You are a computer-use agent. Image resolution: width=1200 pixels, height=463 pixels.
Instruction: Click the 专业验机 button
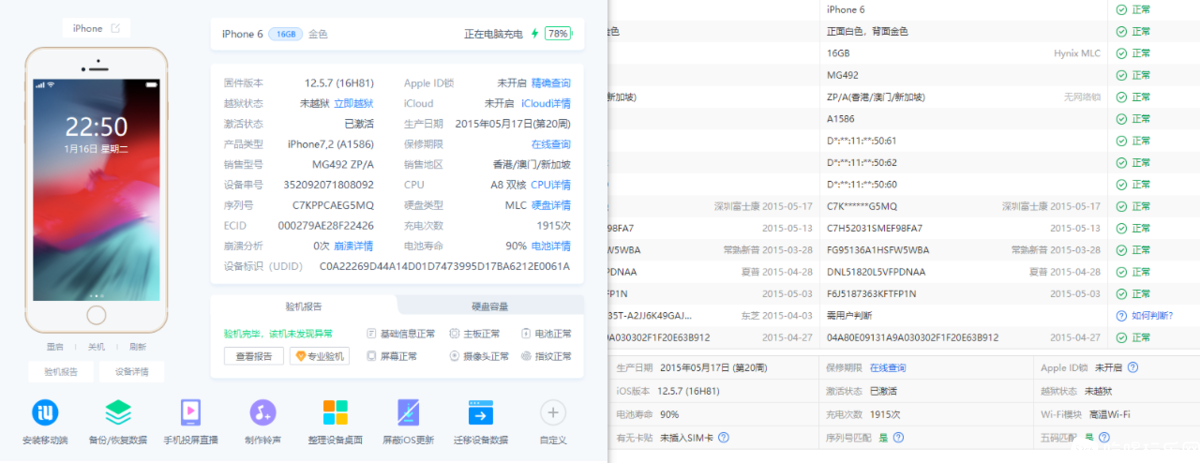pos(319,356)
